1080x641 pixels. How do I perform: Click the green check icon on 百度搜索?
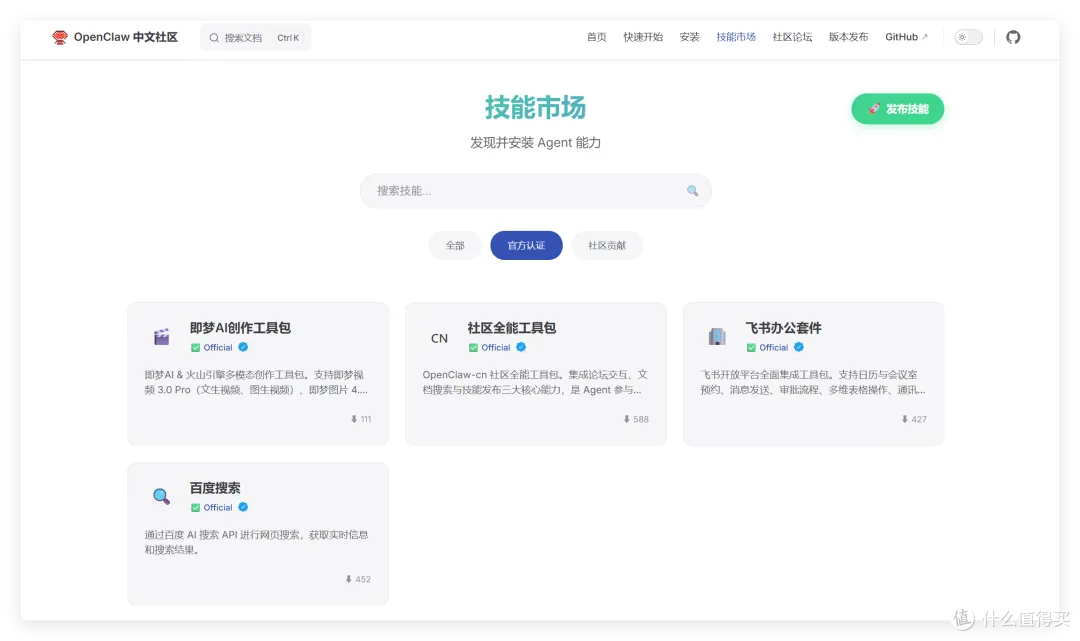pos(196,507)
